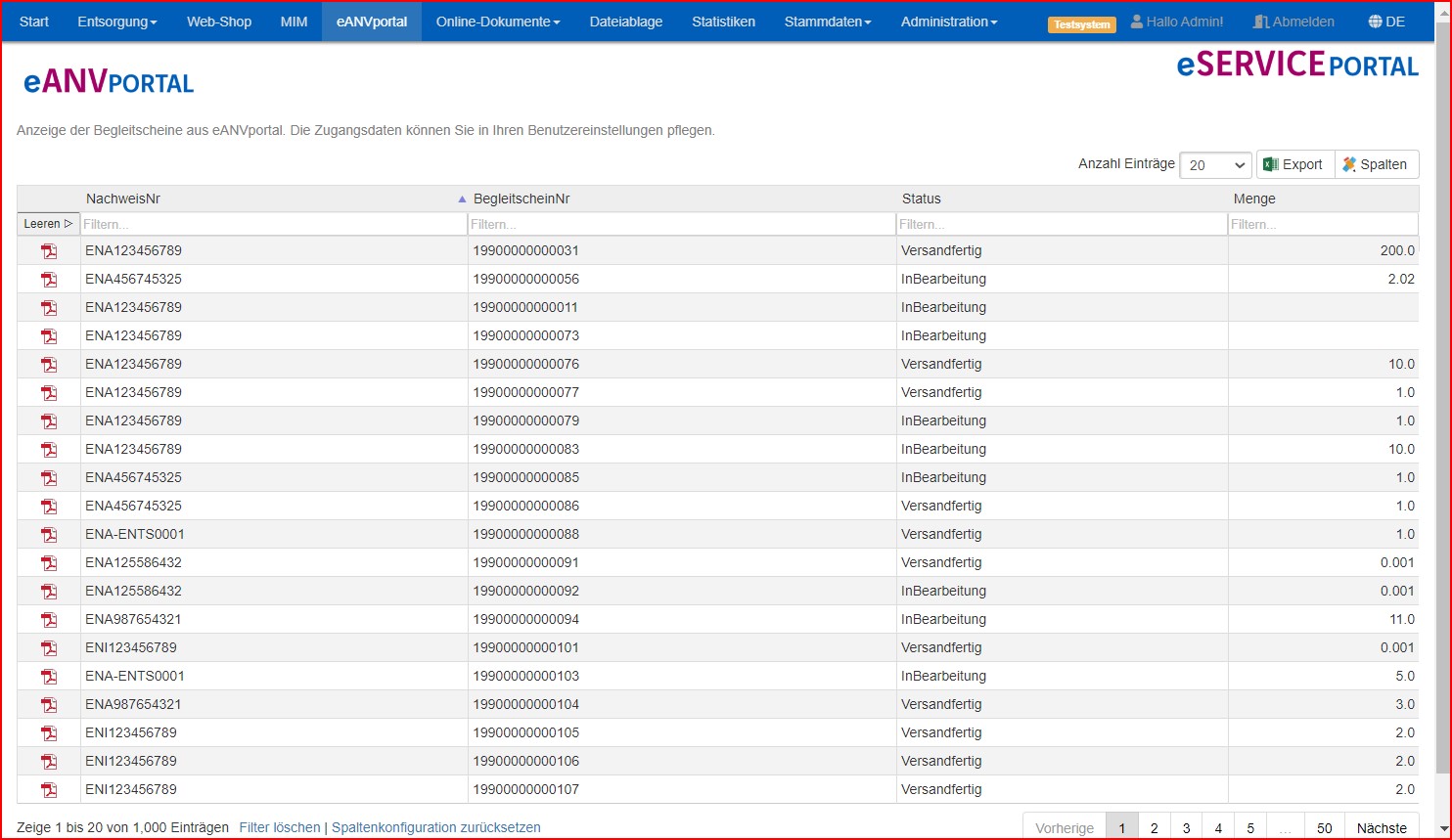1452x840 pixels.
Task: Open PDF for Begleitschein 19900000000086
Action: [x=49, y=507]
